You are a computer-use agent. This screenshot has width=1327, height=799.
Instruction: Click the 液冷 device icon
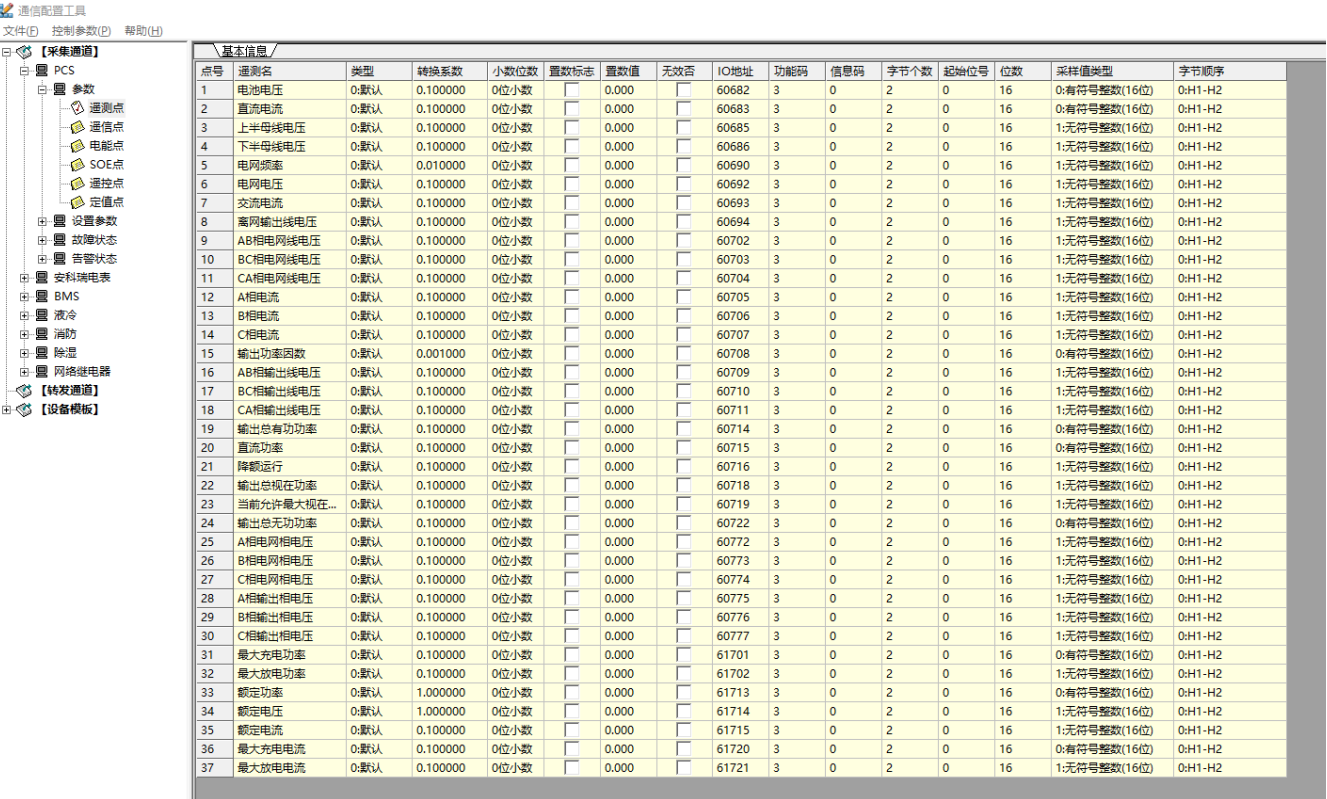42,315
